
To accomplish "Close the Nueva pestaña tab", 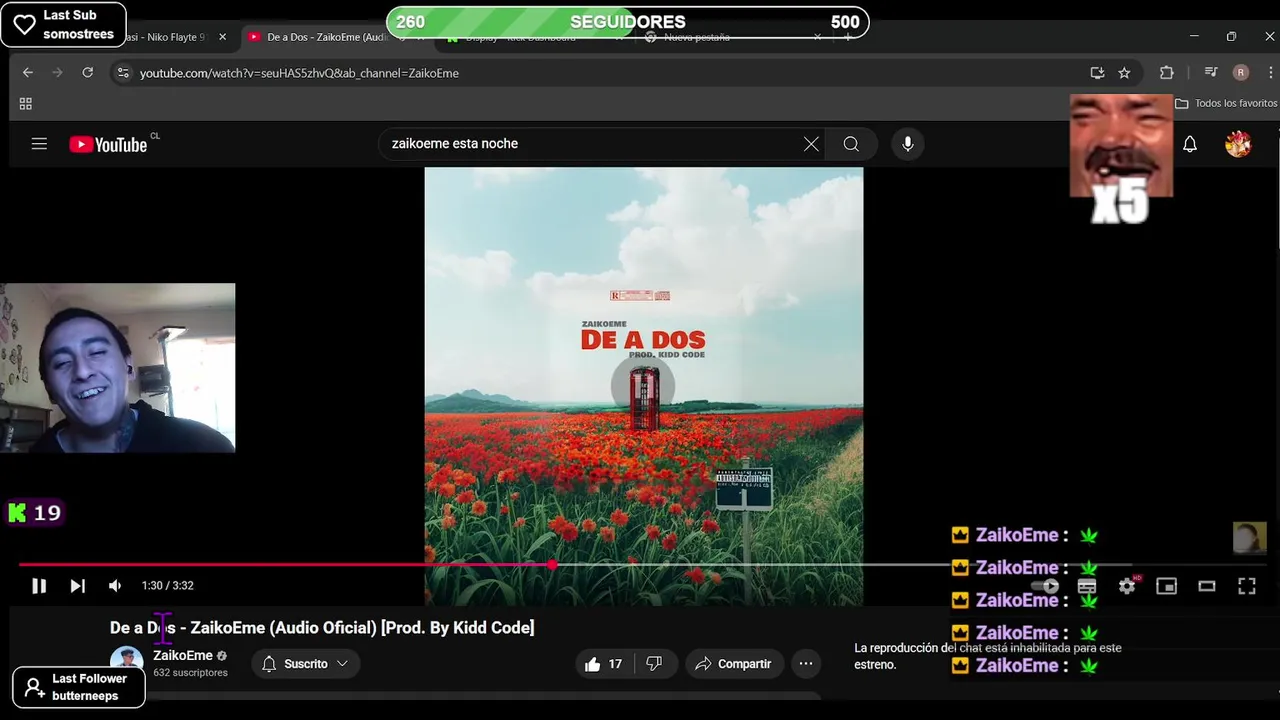I will (x=817, y=37).
